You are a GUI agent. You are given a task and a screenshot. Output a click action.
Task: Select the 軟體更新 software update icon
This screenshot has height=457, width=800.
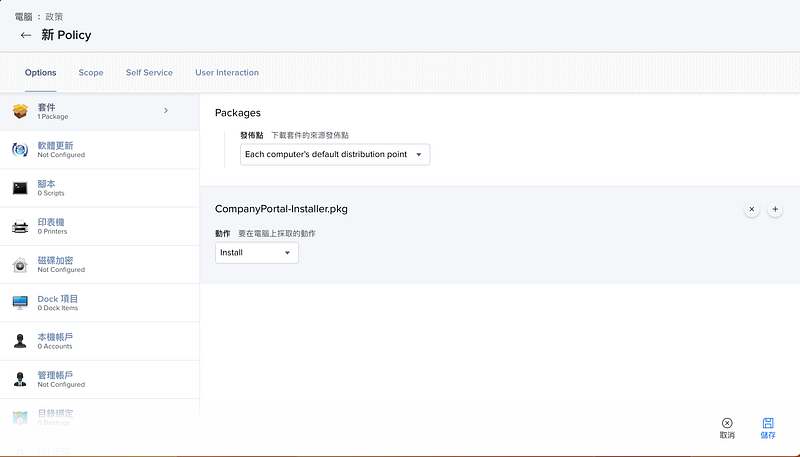20,150
